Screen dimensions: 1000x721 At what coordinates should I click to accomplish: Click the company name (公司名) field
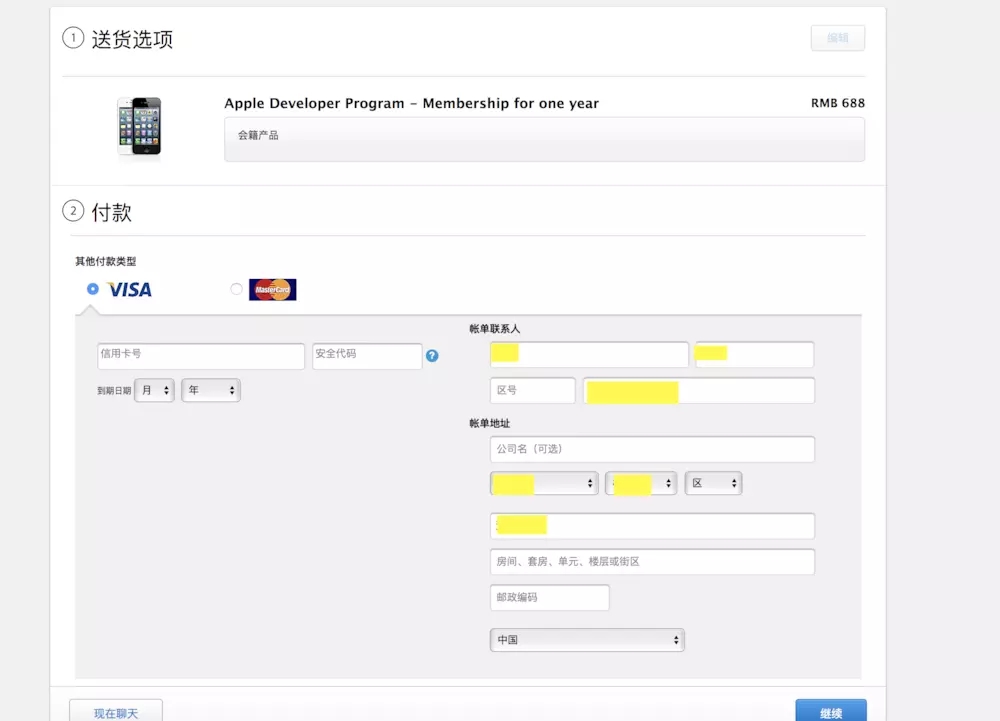click(652, 450)
